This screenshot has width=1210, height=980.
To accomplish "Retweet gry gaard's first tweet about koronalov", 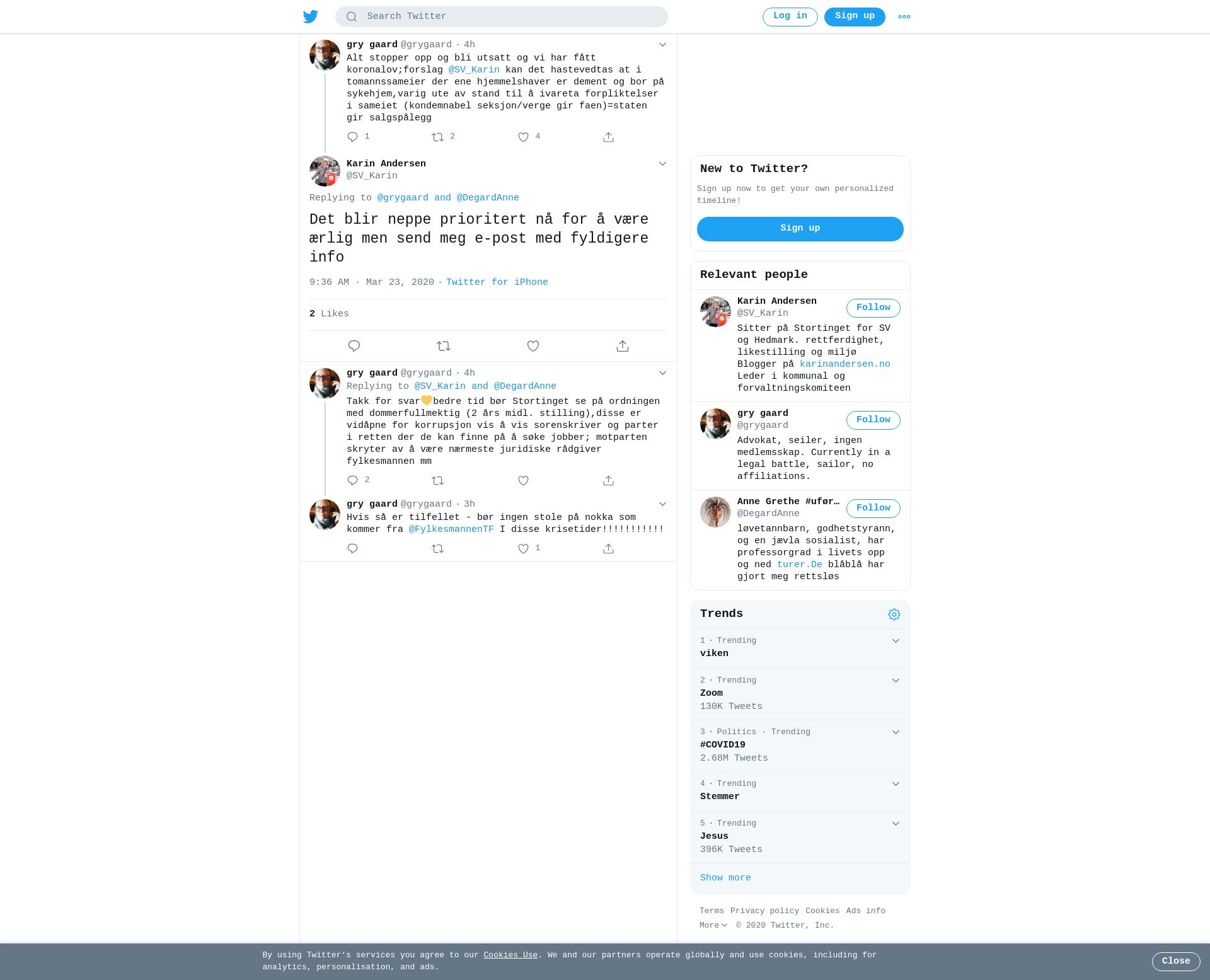I will coord(438,137).
